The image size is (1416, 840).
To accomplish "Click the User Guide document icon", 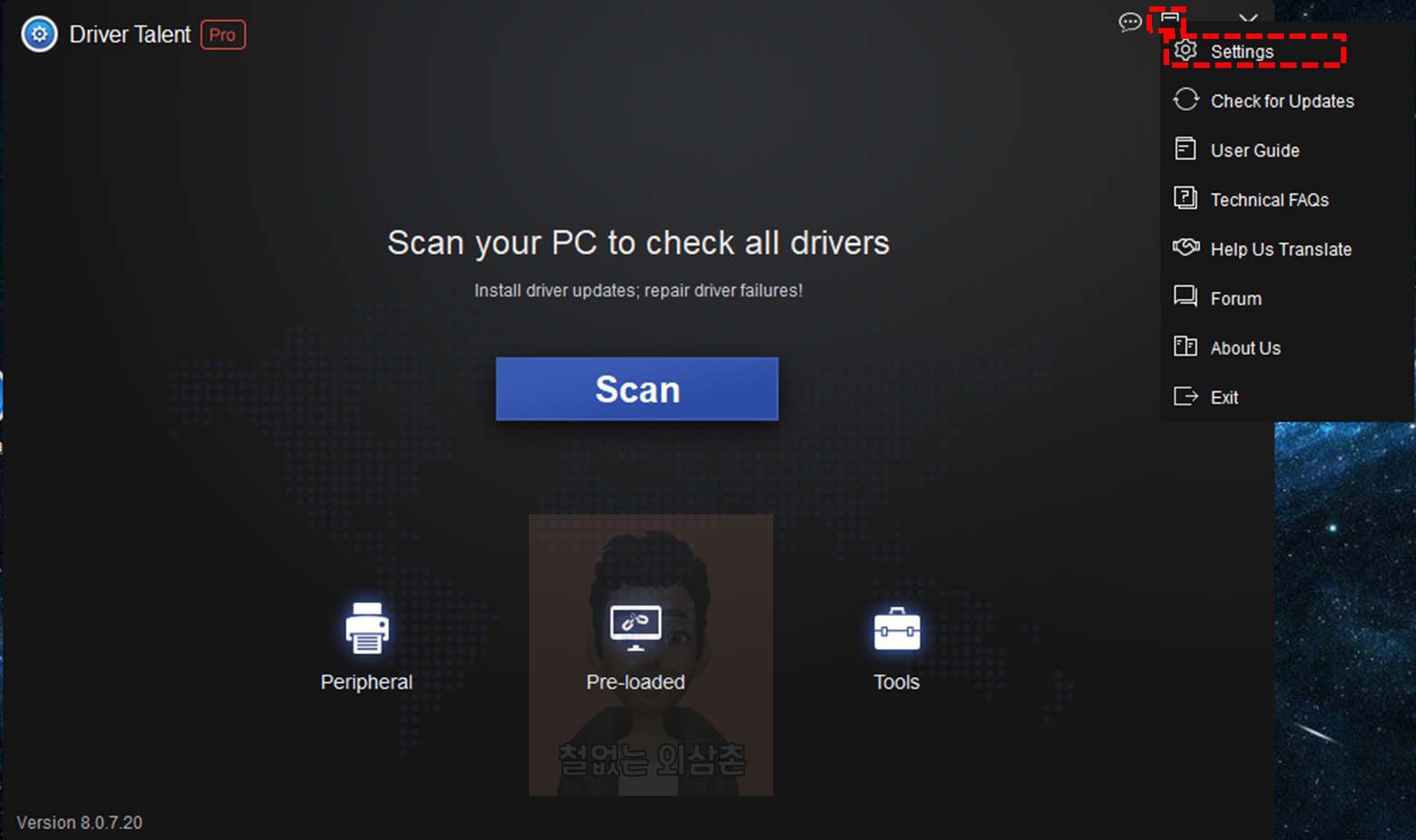I will pyautogui.click(x=1185, y=148).
